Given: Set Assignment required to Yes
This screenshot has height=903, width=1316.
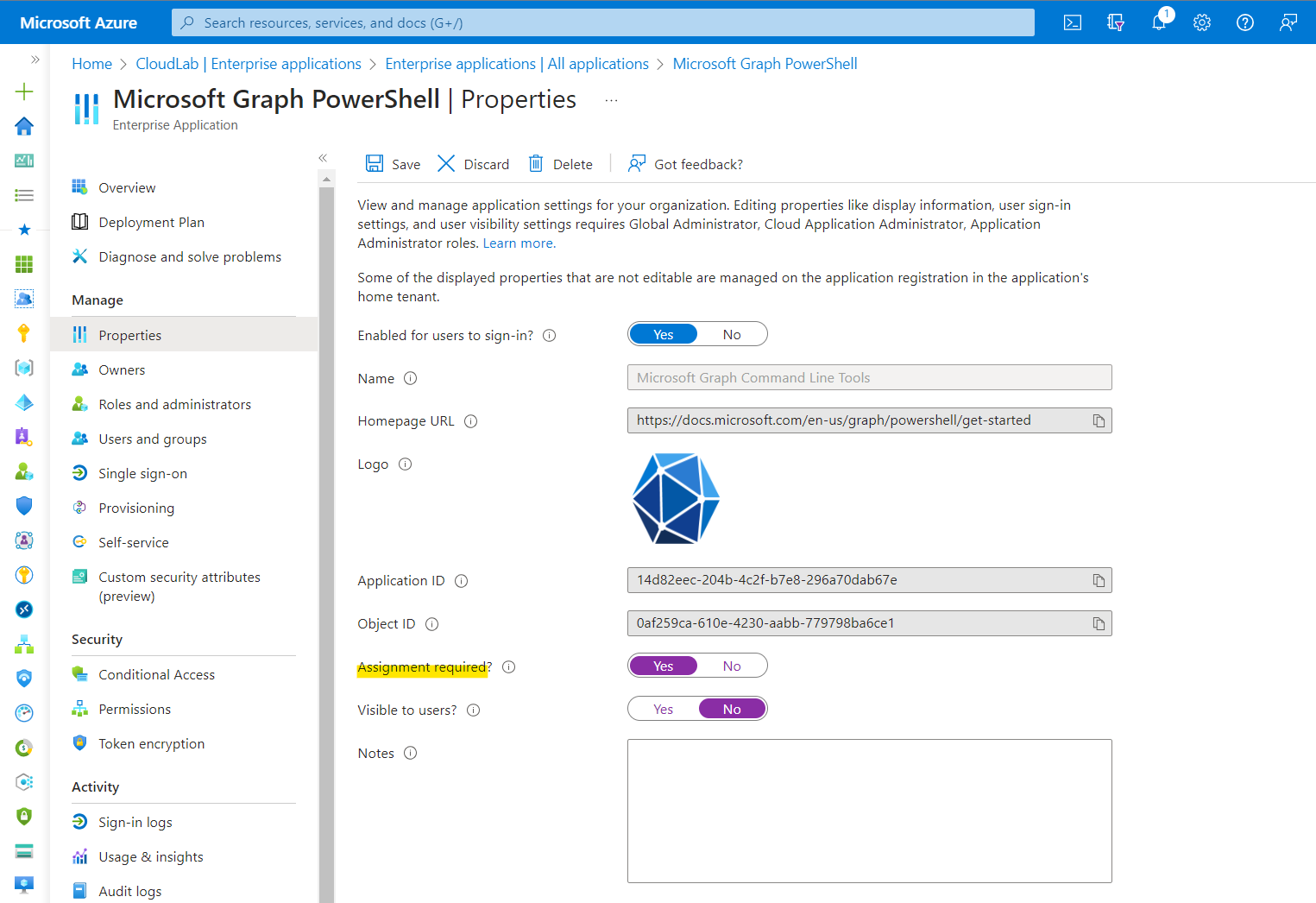Looking at the screenshot, I should point(663,666).
